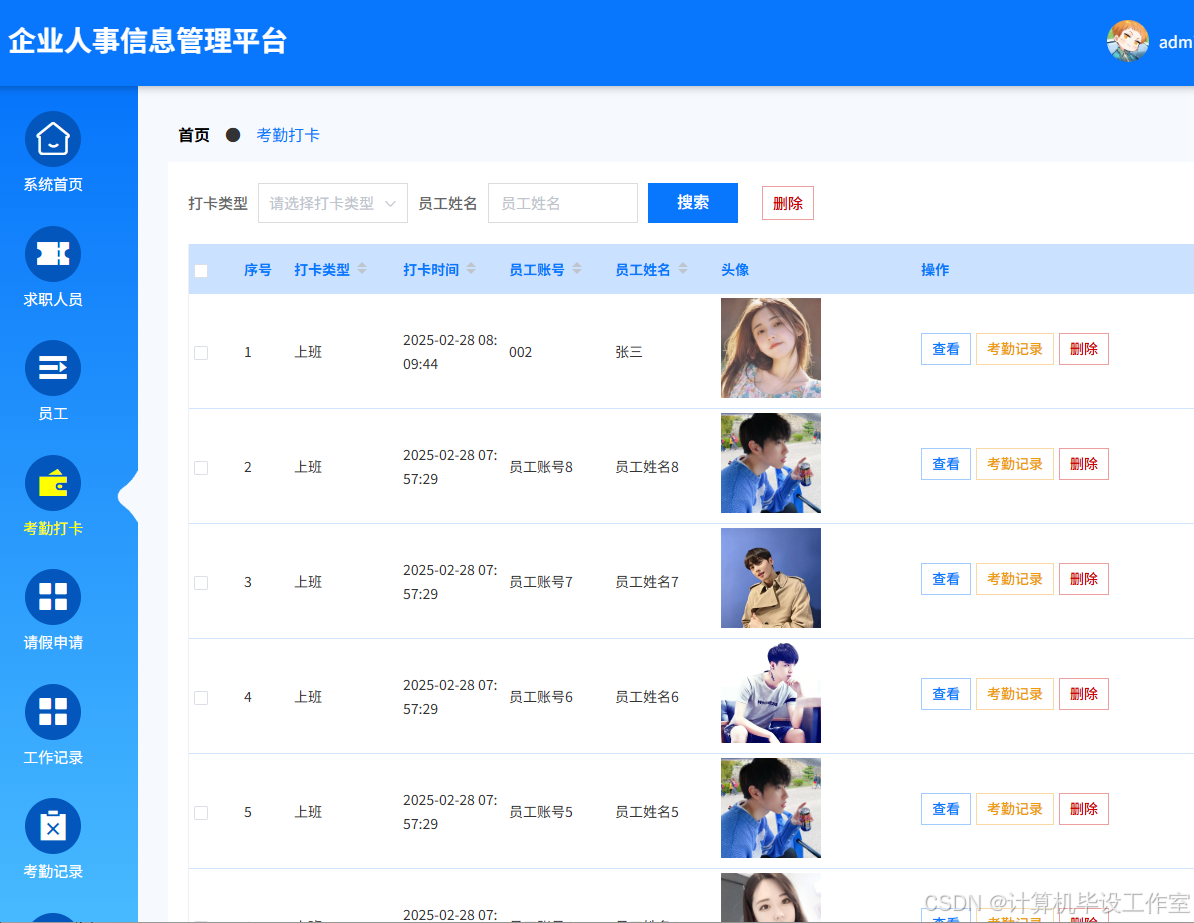This screenshot has width=1194, height=923.
Task: Check the row for 员工姓名5
Action: tap(201, 813)
